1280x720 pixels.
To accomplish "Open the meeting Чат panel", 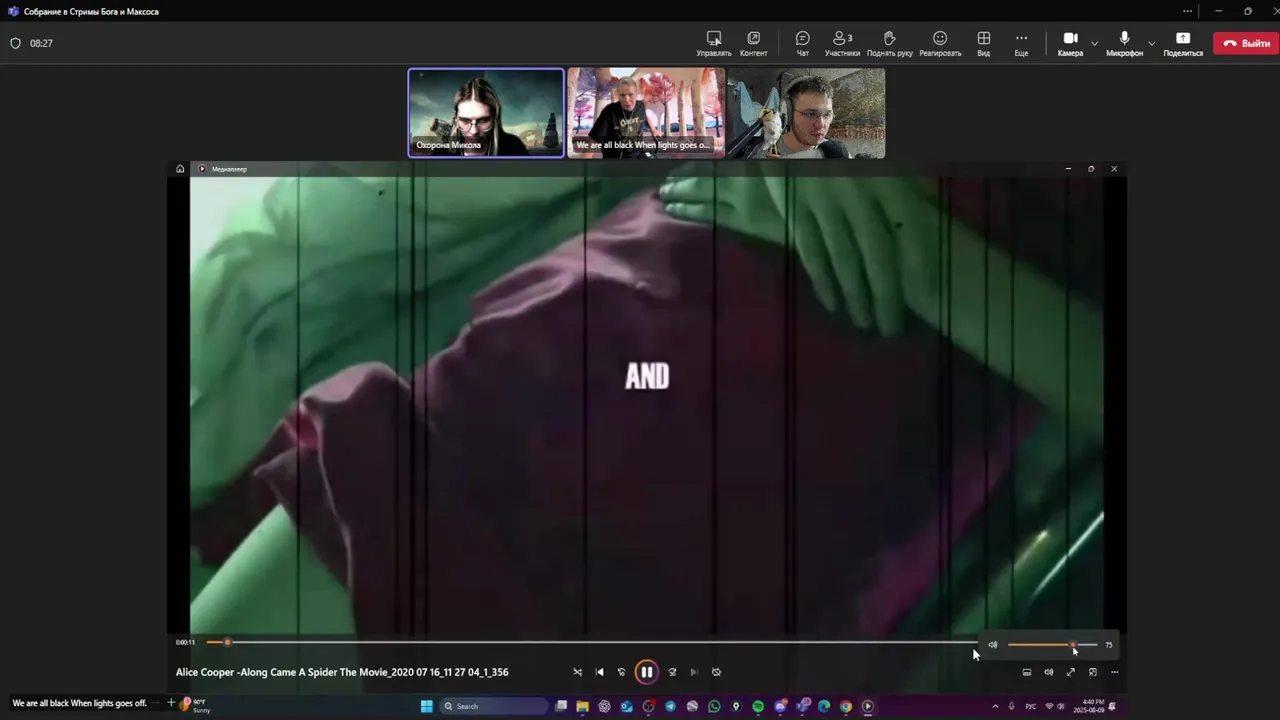I will coord(802,43).
